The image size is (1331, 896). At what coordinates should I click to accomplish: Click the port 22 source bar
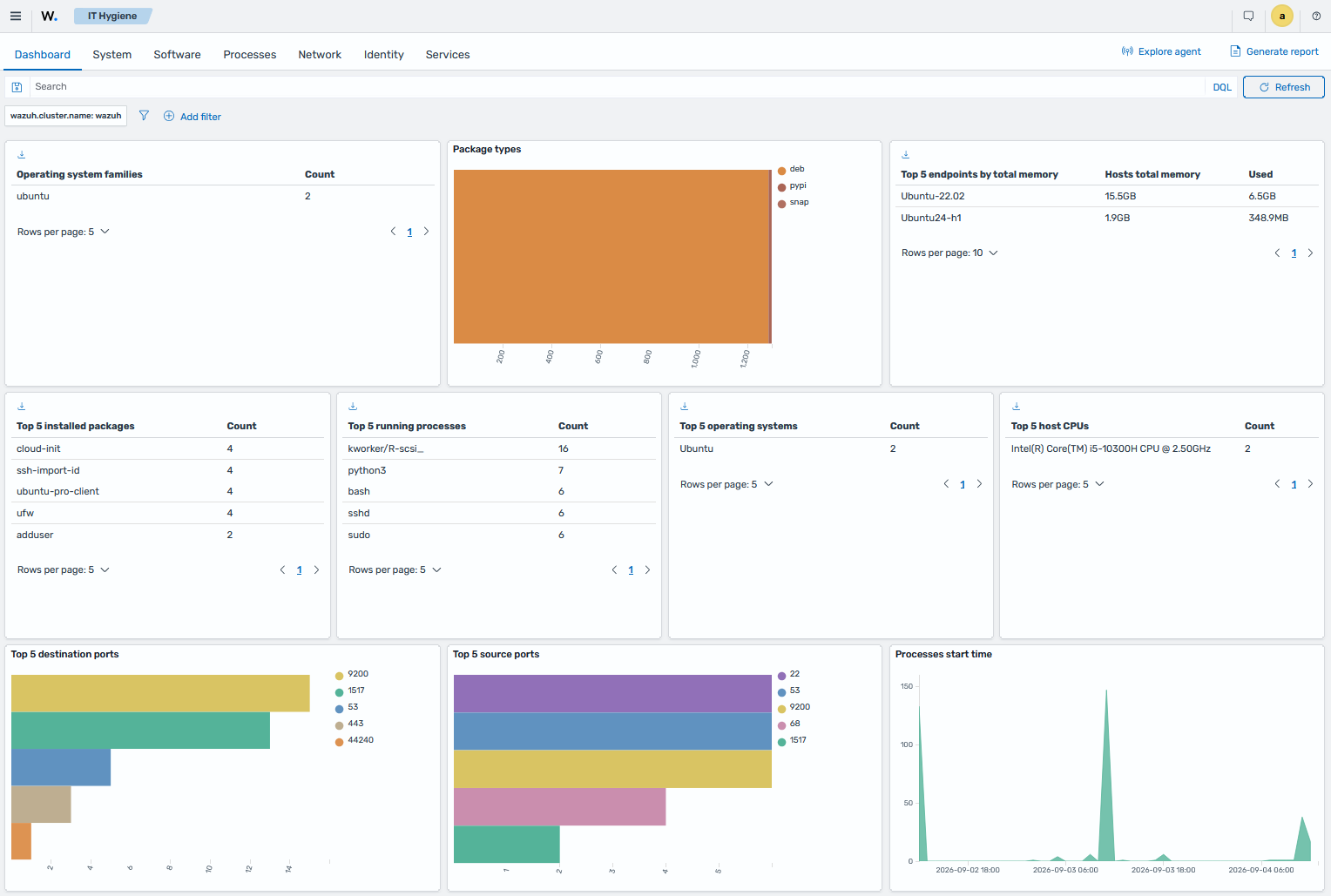coord(612,693)
